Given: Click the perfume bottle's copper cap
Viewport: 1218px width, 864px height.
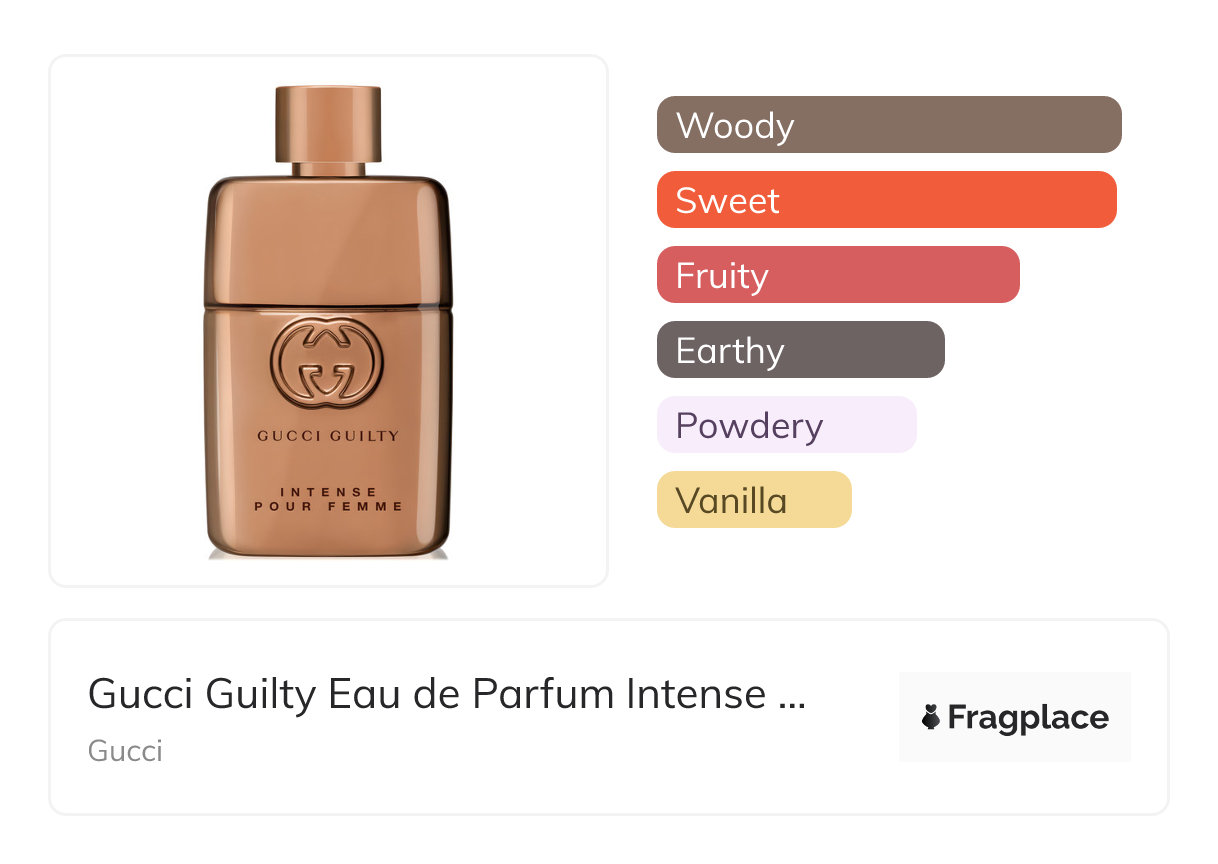Looking at the screenshot, I should (328, 122).
